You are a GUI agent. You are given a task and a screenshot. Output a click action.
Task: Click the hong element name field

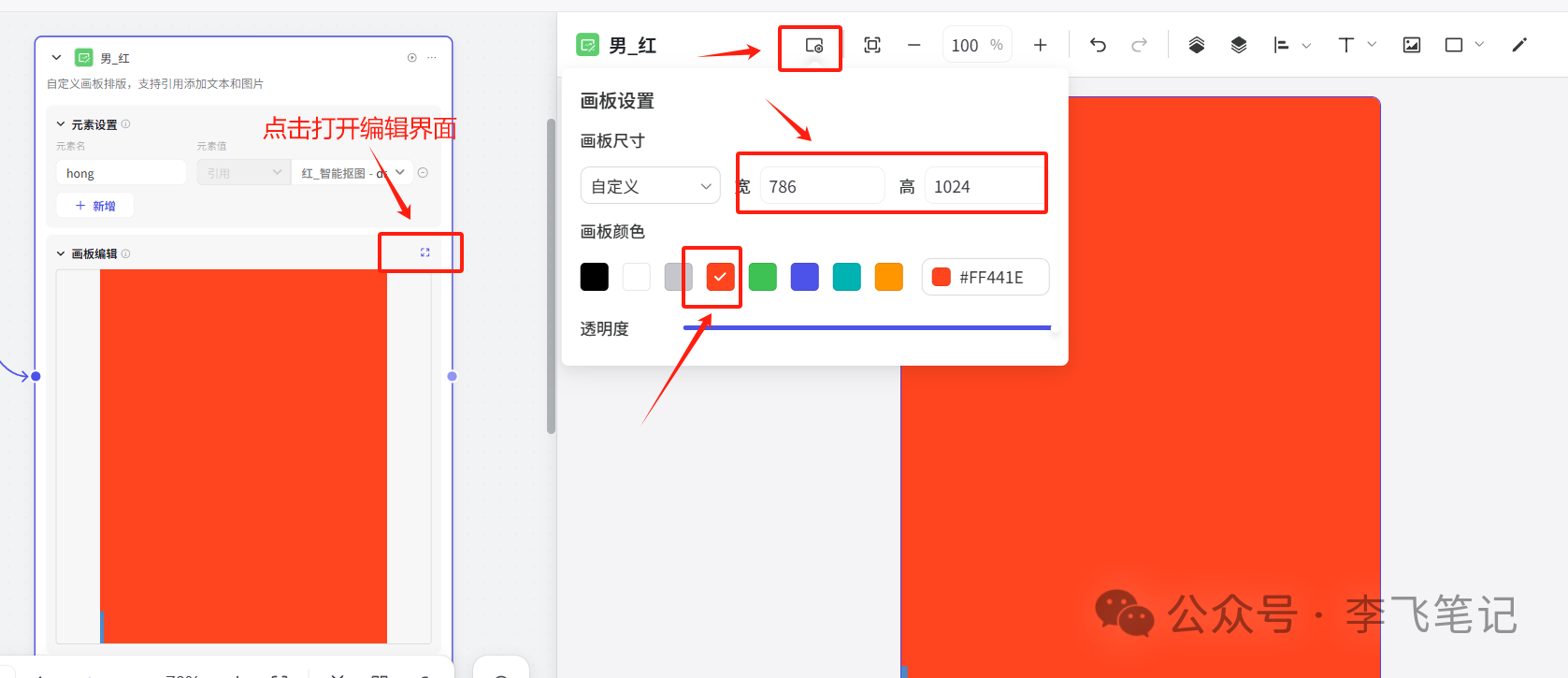tap(122, 173)
